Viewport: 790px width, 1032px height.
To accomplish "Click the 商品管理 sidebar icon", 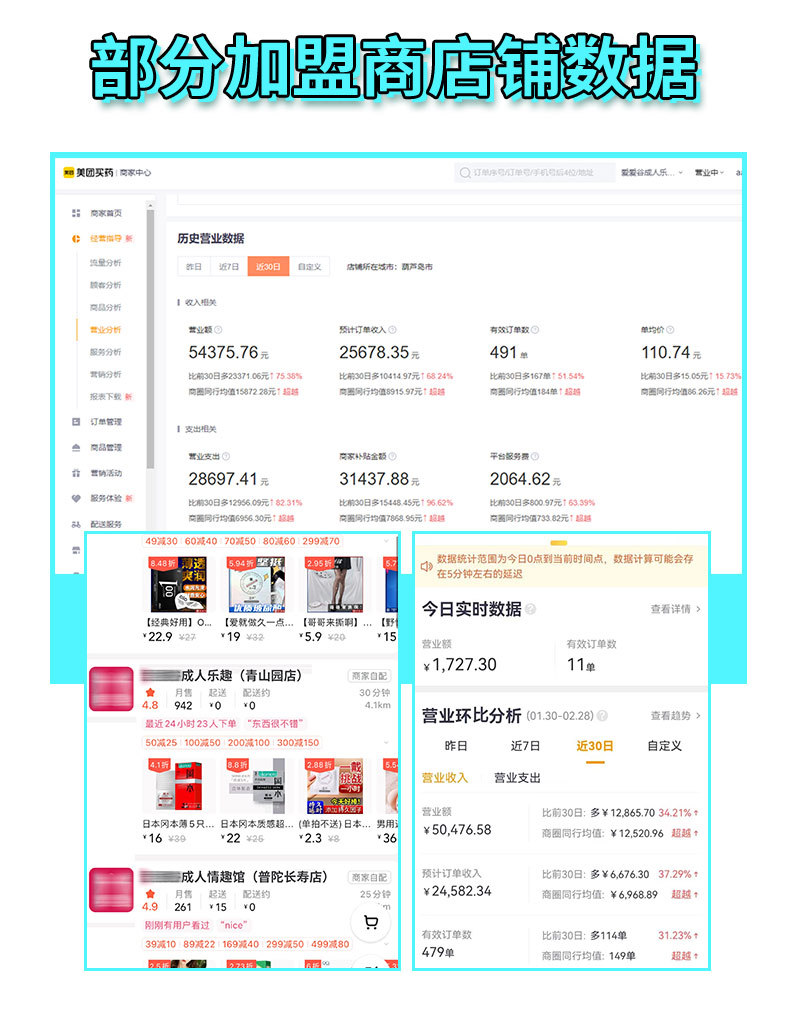I will (76, 448).
